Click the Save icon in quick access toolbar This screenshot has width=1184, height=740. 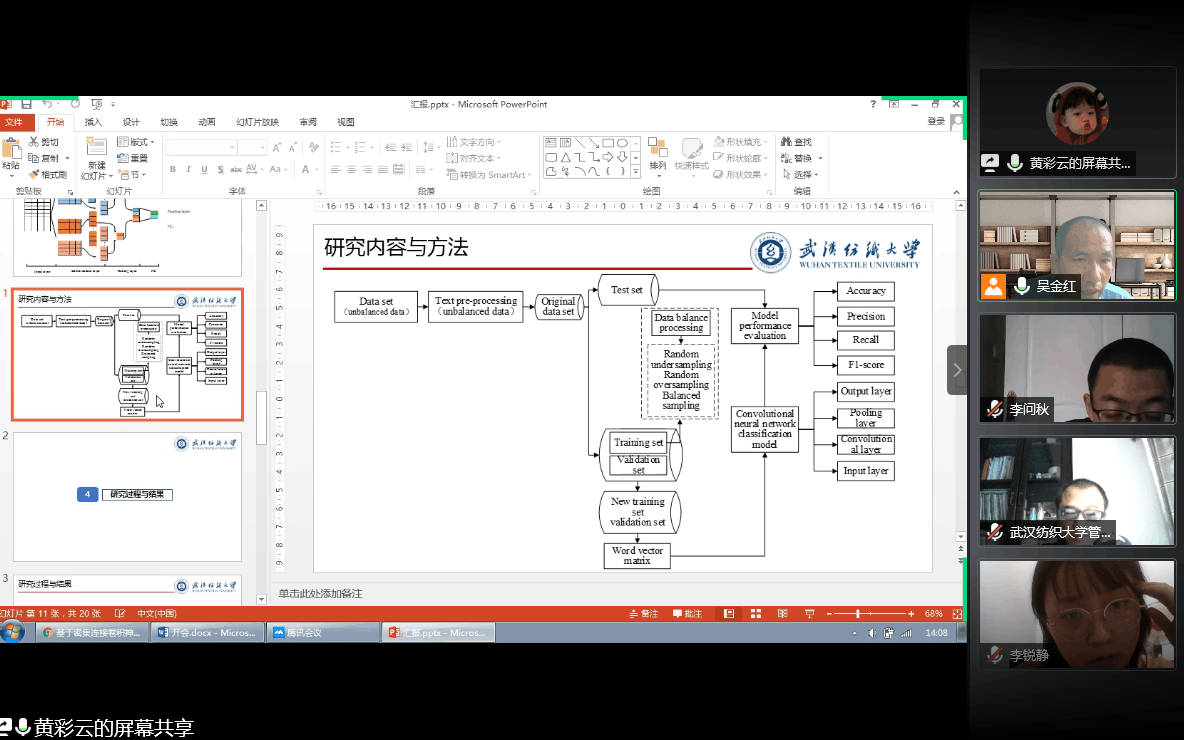26,104
